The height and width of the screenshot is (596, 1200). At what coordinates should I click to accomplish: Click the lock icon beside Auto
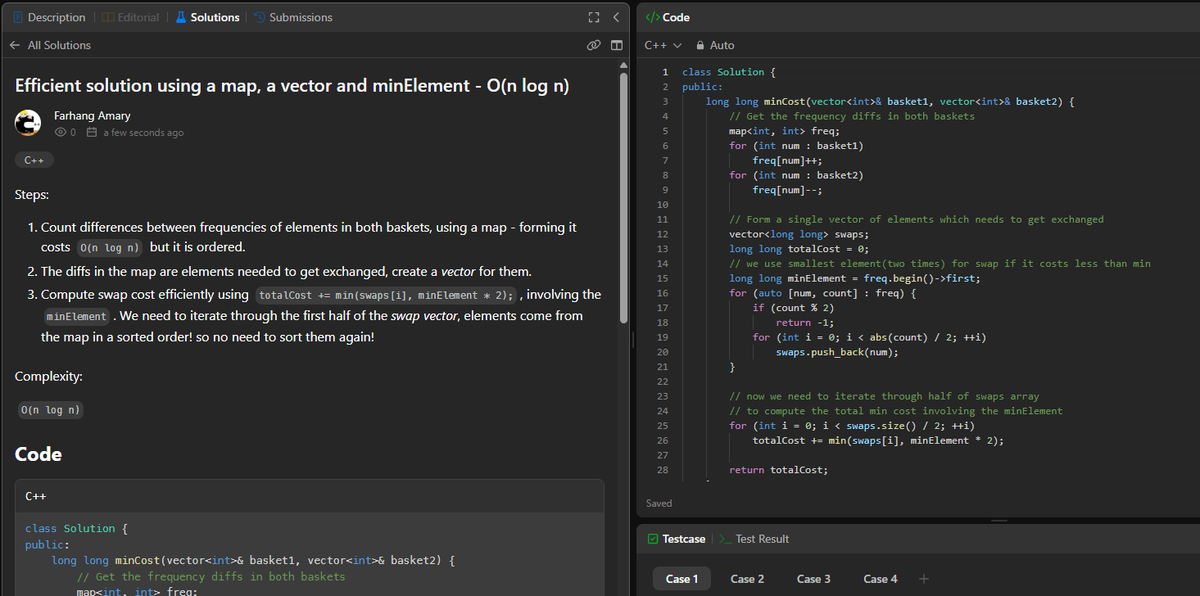click(x=701, y=45)
